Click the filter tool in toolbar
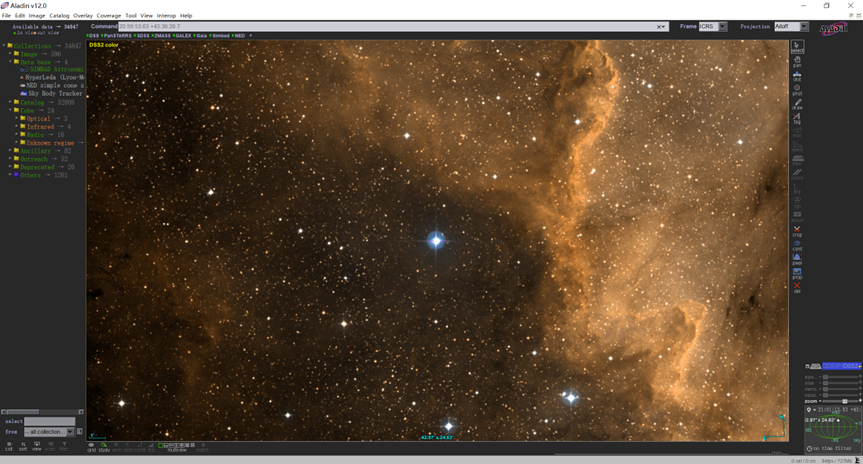The width and height of the screenshot is (863, 464). (x=797, y=160)
